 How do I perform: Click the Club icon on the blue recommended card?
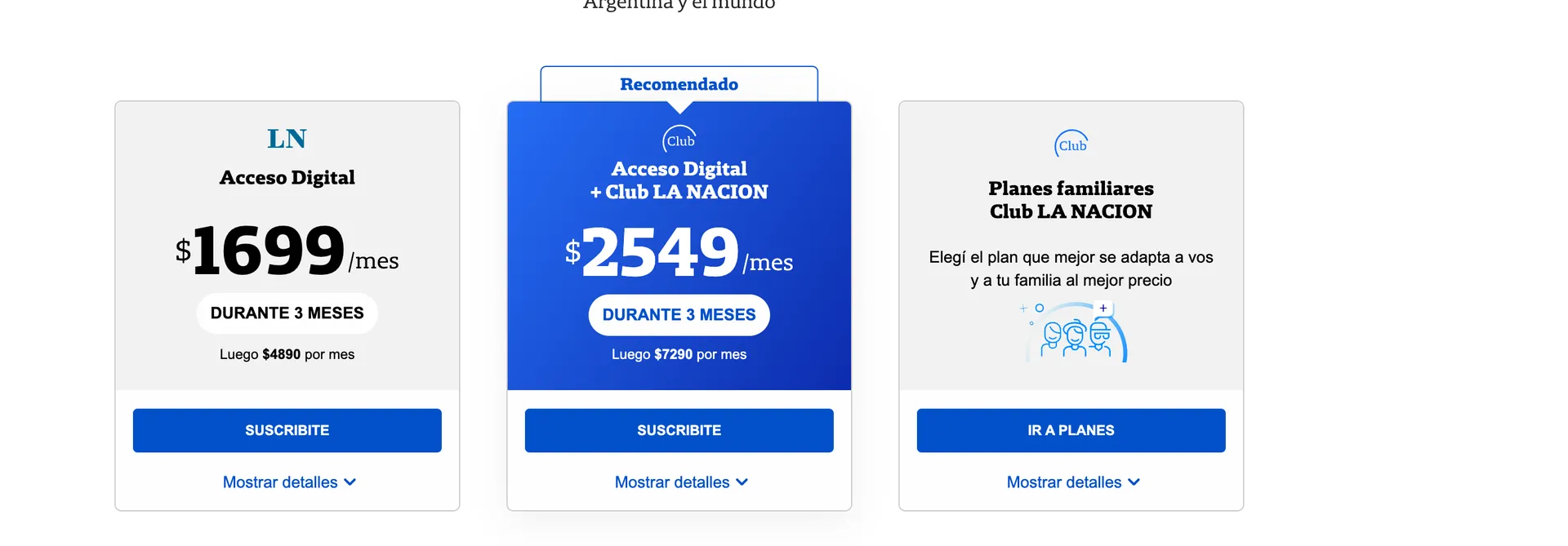(679, 140)
